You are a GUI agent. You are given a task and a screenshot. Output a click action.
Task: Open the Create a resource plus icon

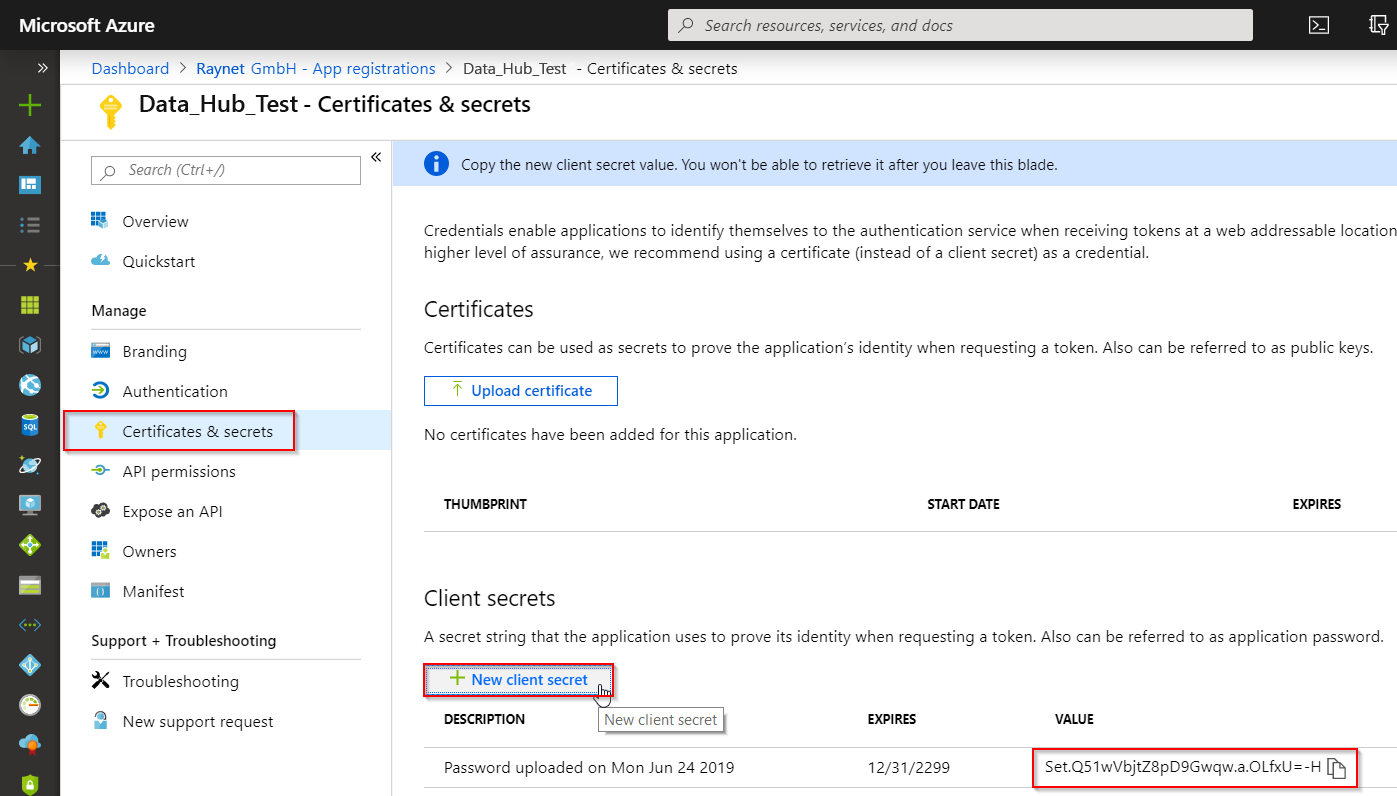point(29,104)
